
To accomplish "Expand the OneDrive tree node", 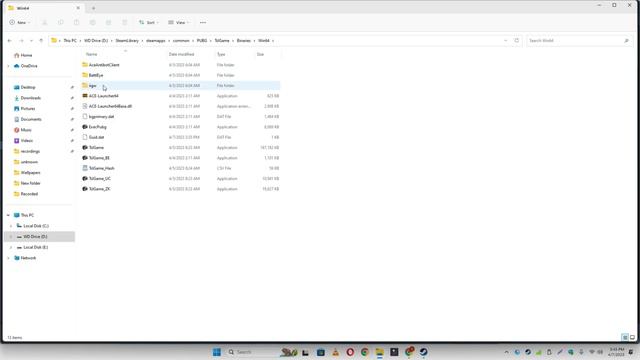I will pyautogui.click(x=8, y=66).
